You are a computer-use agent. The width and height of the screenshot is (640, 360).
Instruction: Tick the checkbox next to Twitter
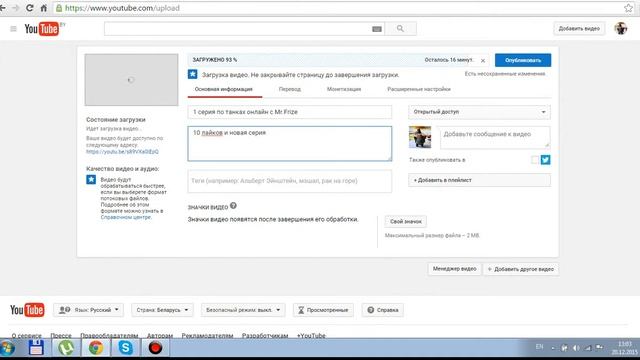(x=535, y=160)
